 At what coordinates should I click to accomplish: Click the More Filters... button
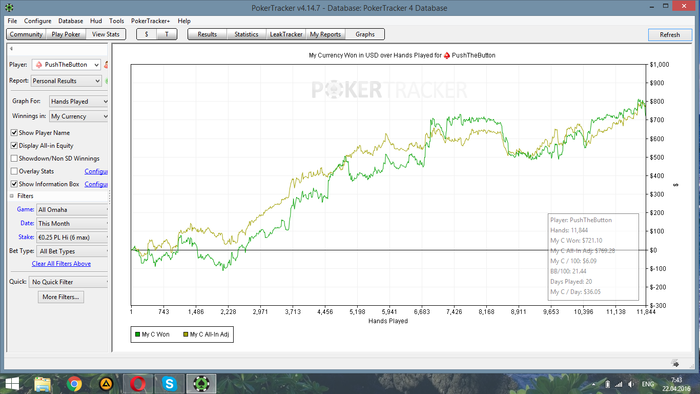pyautogui.click(x=61, y=297)
